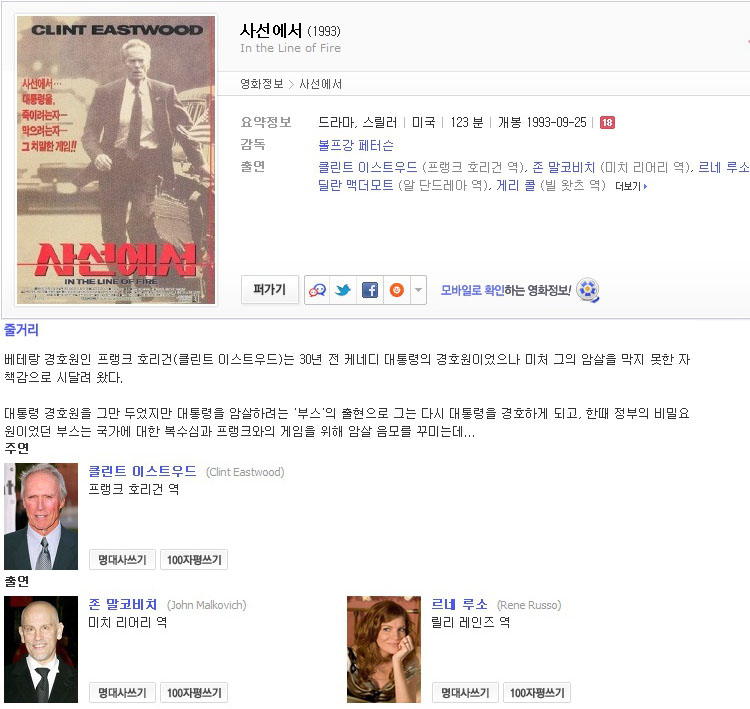Image resolution: width=750 pixels, height=709 pixels.
Task: Expand the cast list with 더보기
Action: (631, 186)
